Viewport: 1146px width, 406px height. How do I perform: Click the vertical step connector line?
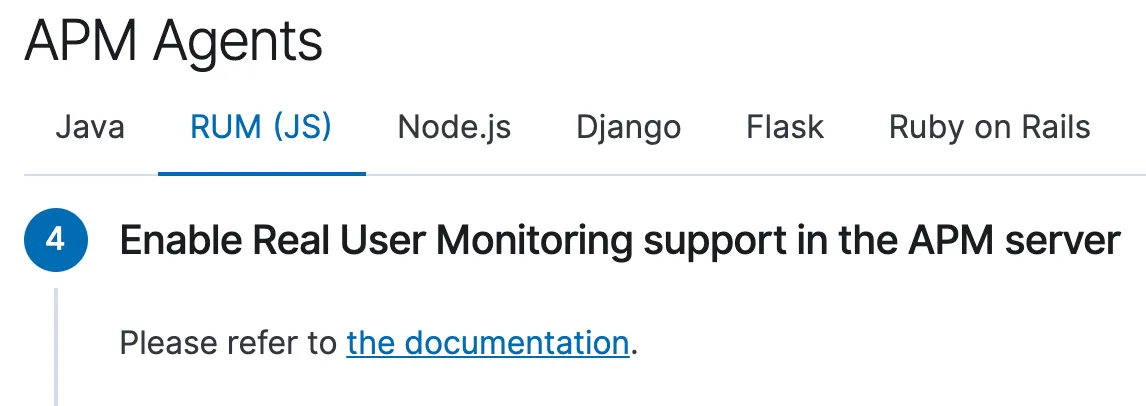(56, 346)
